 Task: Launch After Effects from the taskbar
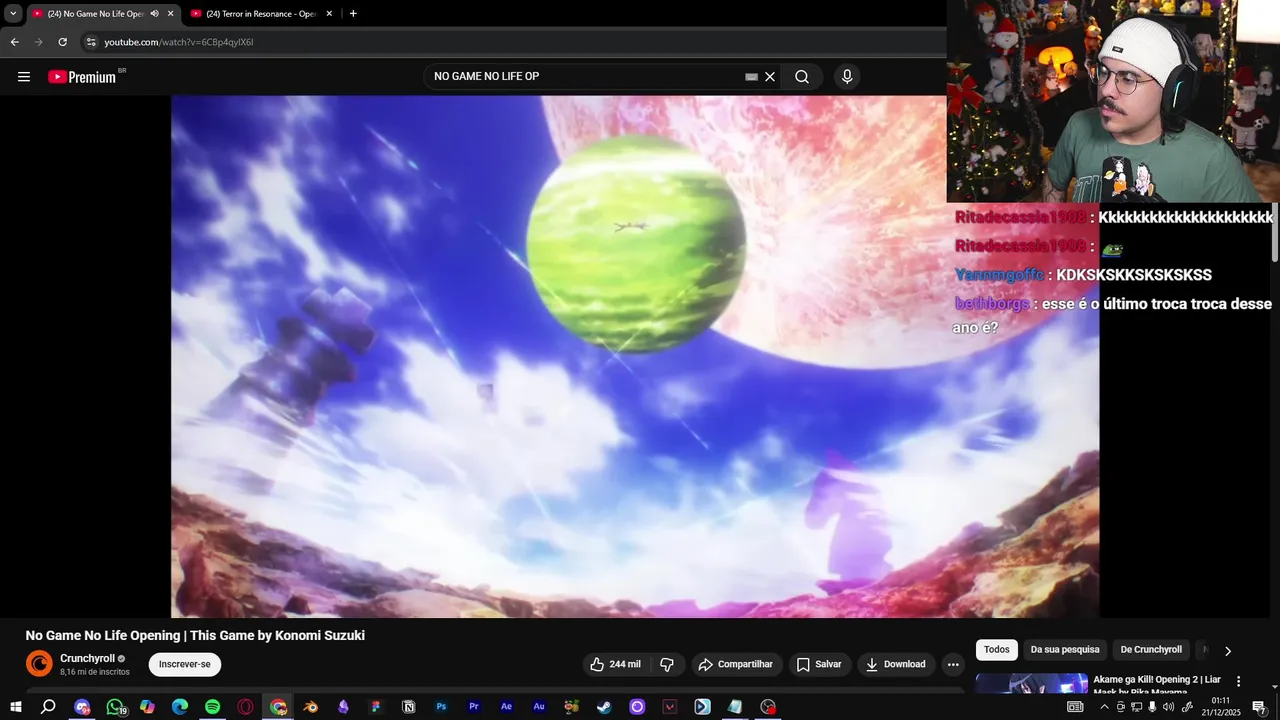click(x=506, y=707)
